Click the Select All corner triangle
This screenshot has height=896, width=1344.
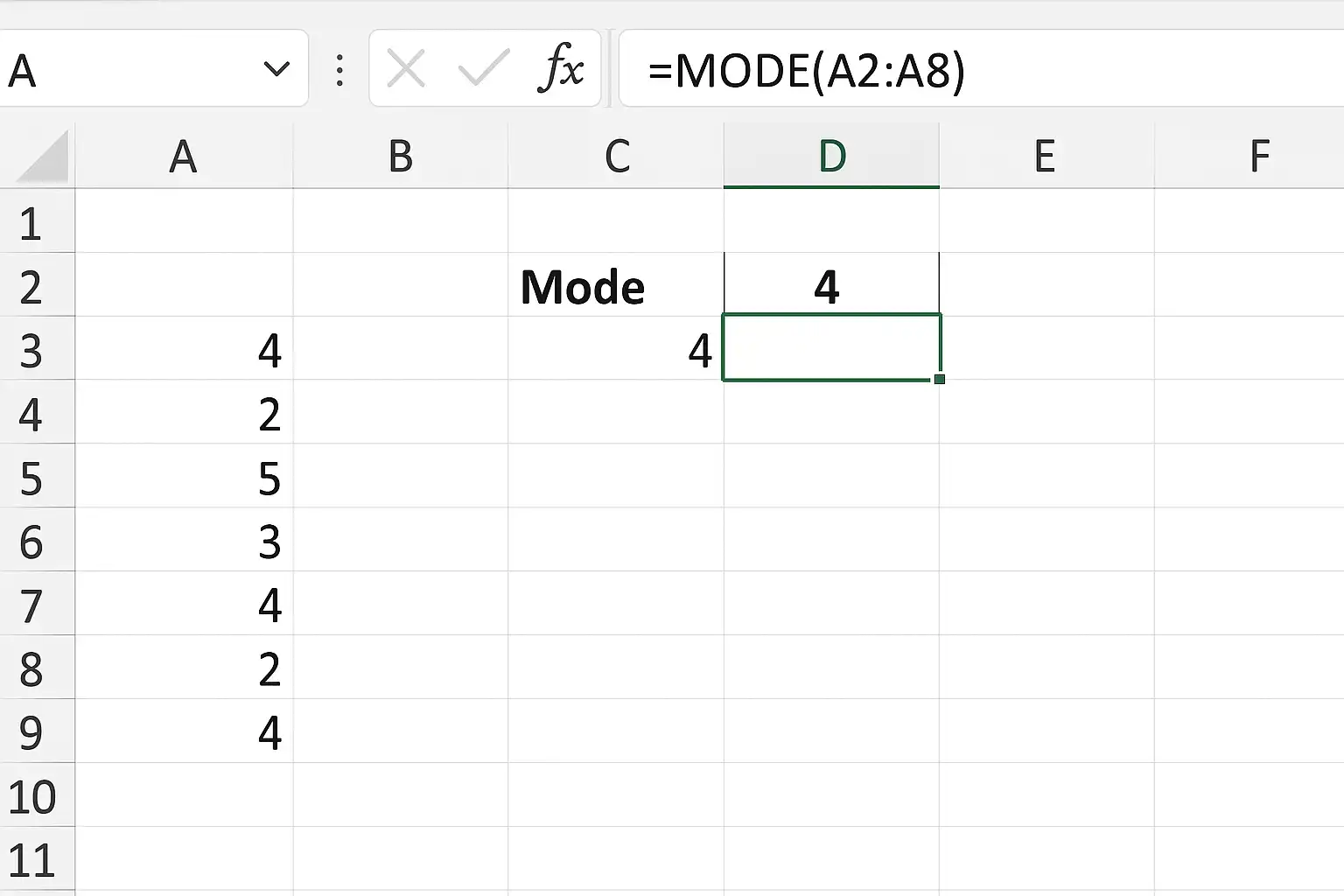[x=42, y=157]
